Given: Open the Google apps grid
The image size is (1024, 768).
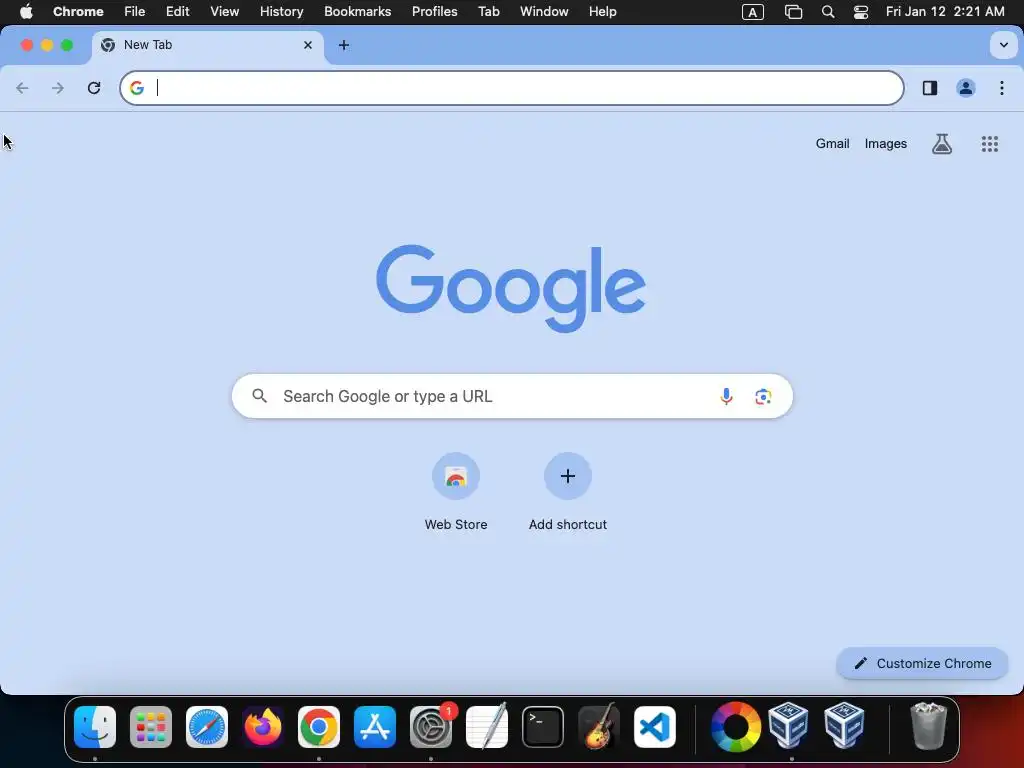Looking at the screenshot, I should pos(990,144).
